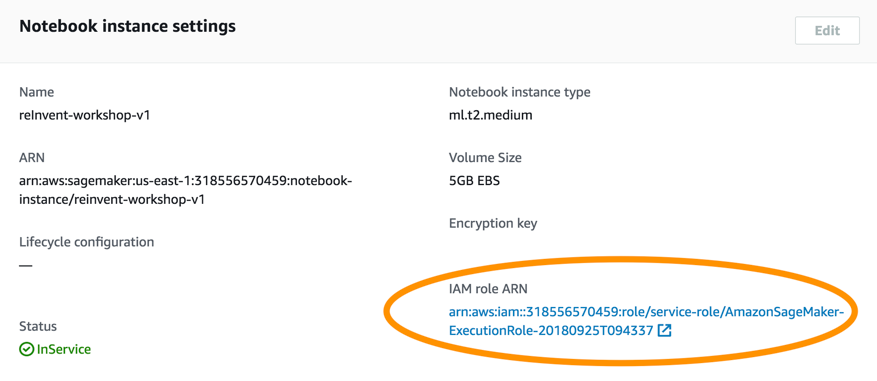877x381 pixels.
Task: Click the green InService check icon
Action: click(x=26, y=350)
